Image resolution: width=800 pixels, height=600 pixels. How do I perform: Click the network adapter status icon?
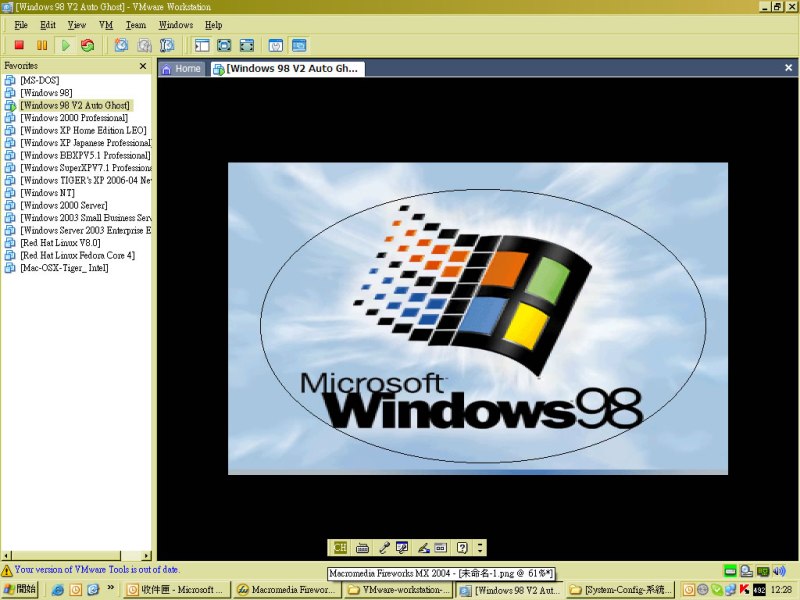(x=763, y=571)
